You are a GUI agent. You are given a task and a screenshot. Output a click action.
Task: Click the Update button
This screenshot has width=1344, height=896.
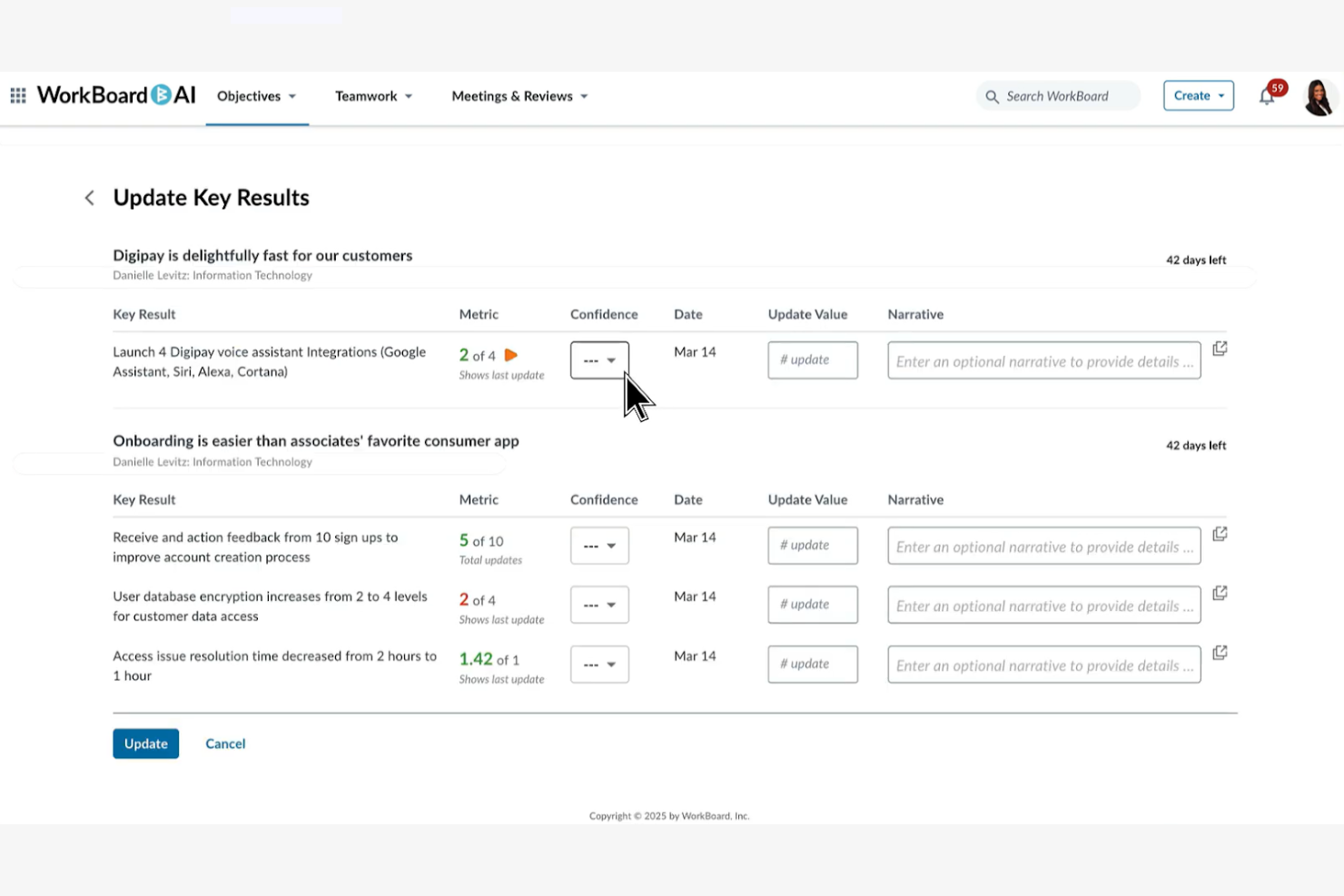145,743
